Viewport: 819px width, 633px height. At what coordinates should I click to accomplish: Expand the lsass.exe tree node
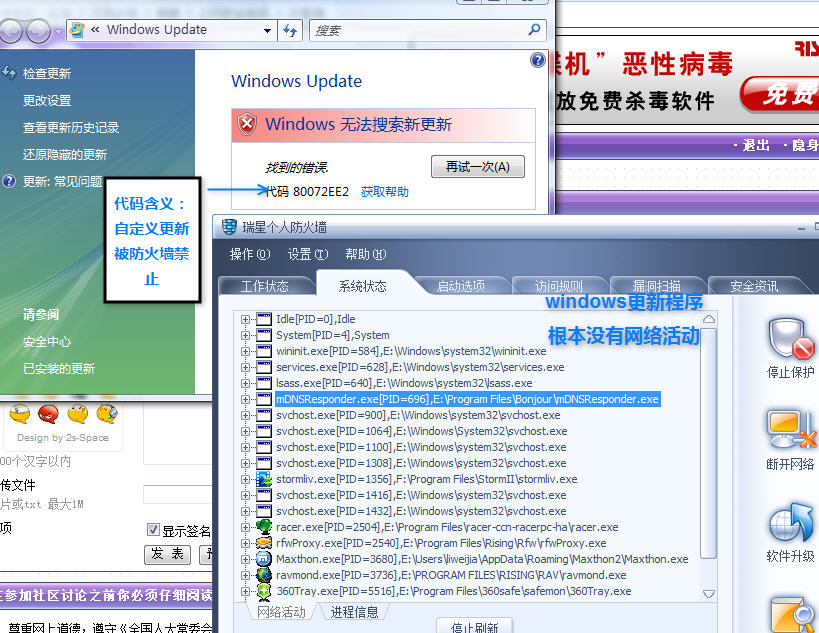point(245,383)
